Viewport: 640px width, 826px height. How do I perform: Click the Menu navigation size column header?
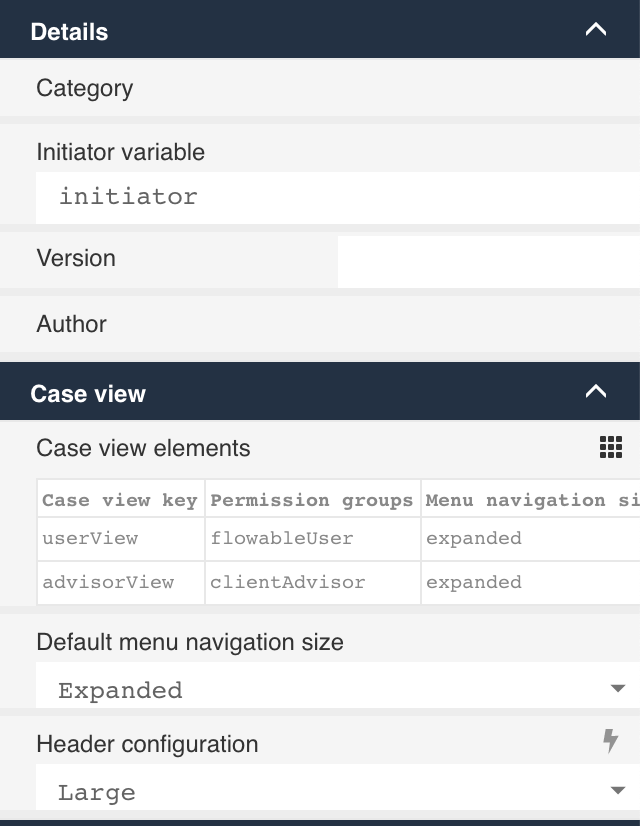pos(530,500)
